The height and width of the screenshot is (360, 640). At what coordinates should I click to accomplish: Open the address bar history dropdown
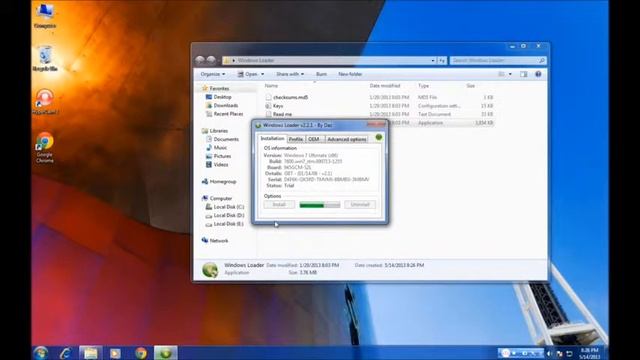click(433, 60)
